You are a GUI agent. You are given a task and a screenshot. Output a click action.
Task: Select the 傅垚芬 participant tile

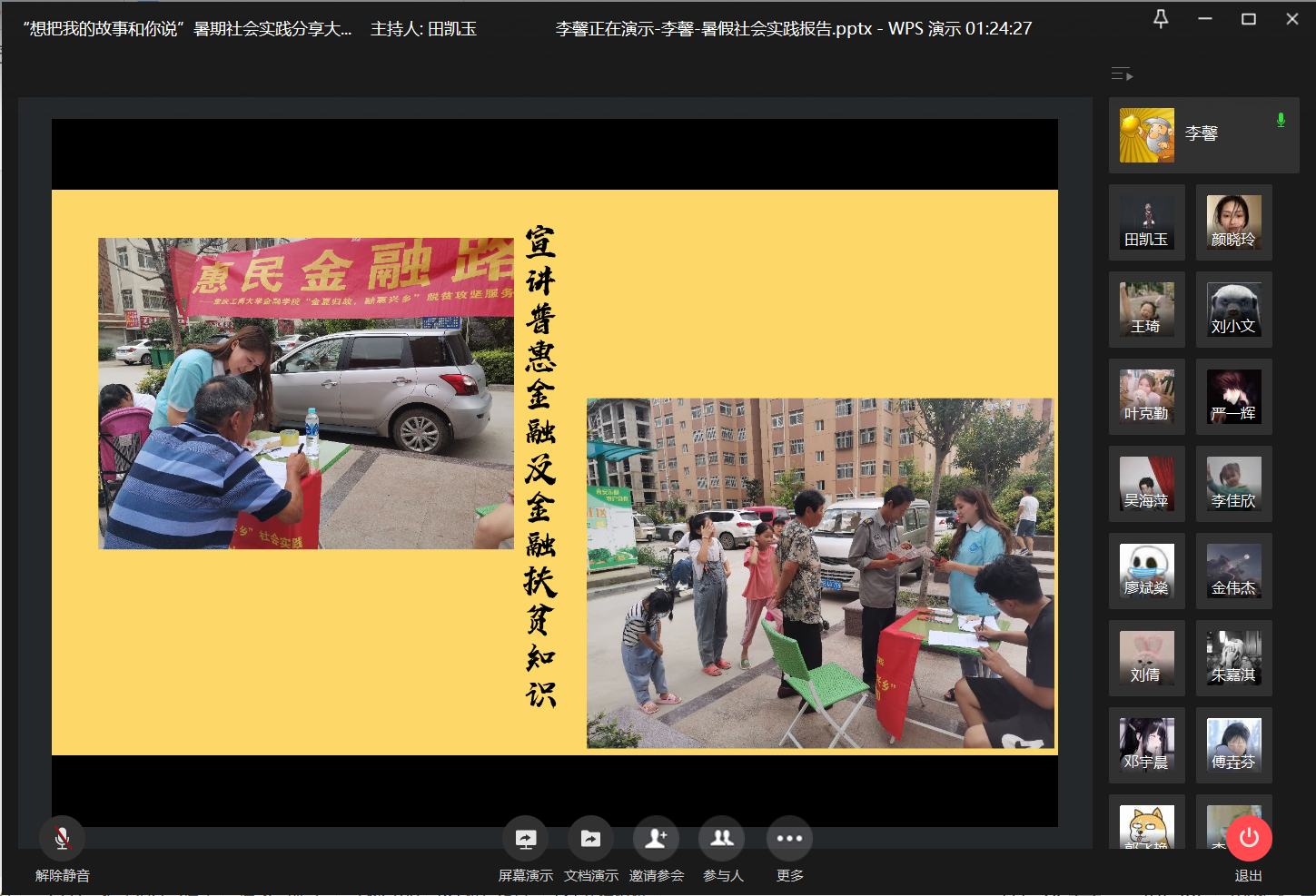click(x=1233, y=745)
